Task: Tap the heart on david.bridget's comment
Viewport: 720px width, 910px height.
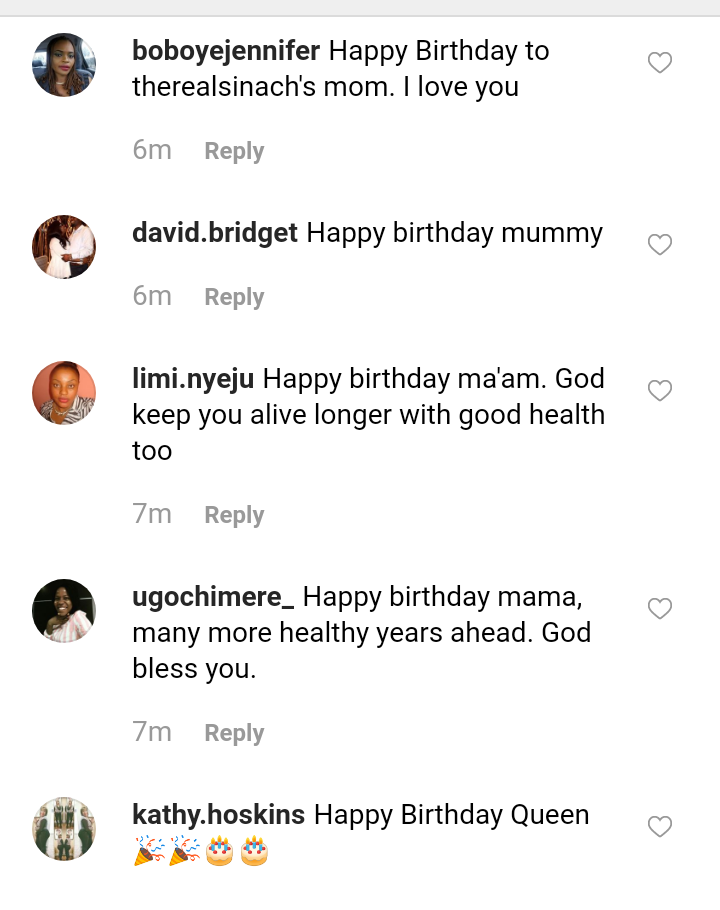Action: (x=660, y=245)
